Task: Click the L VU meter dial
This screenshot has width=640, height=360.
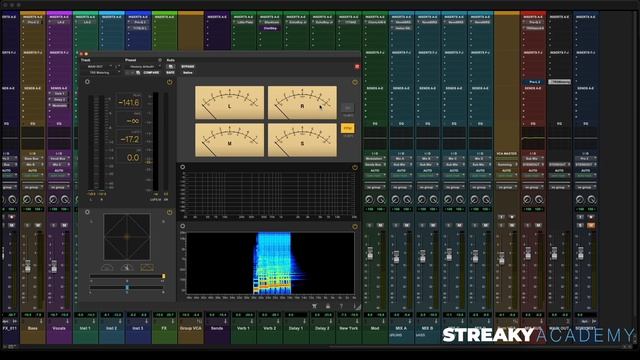Action: 229,102
